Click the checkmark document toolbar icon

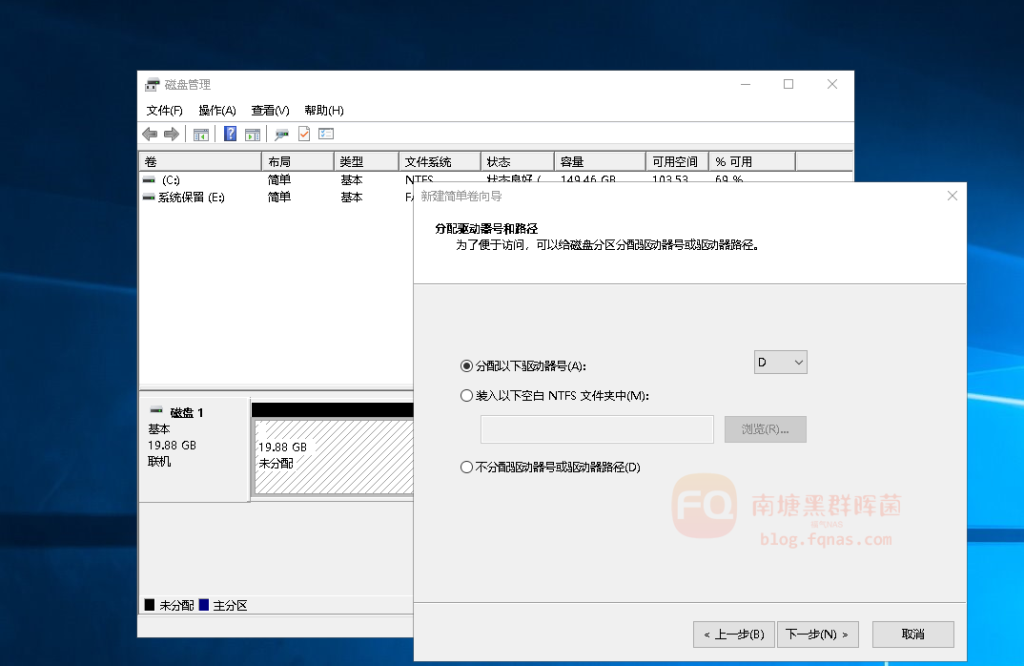[x=304, y=134]
